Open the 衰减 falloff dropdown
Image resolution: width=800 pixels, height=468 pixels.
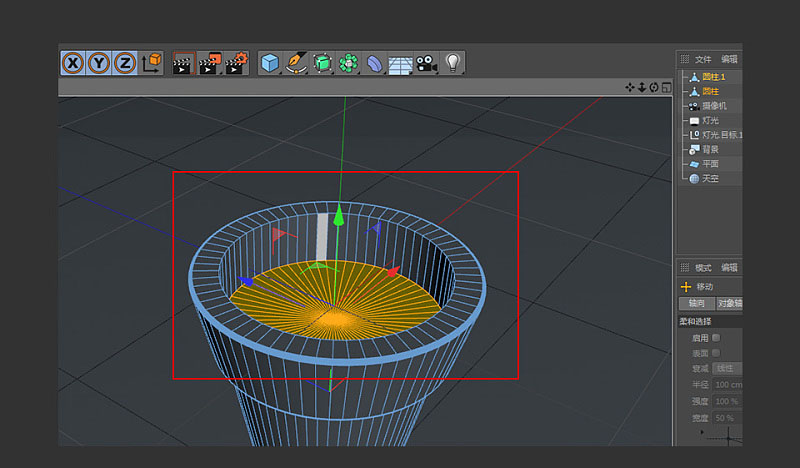(x=724, y=368)
